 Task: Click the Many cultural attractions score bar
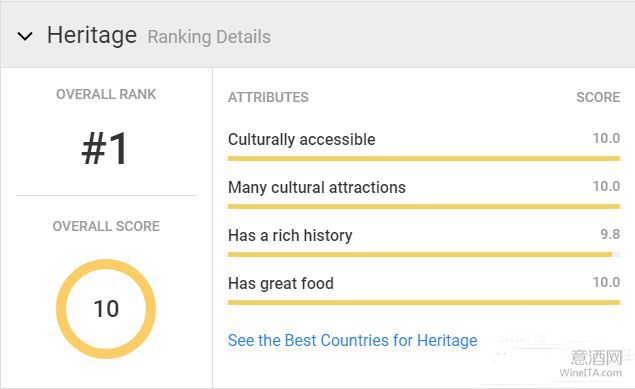click(x=424, y=206)
